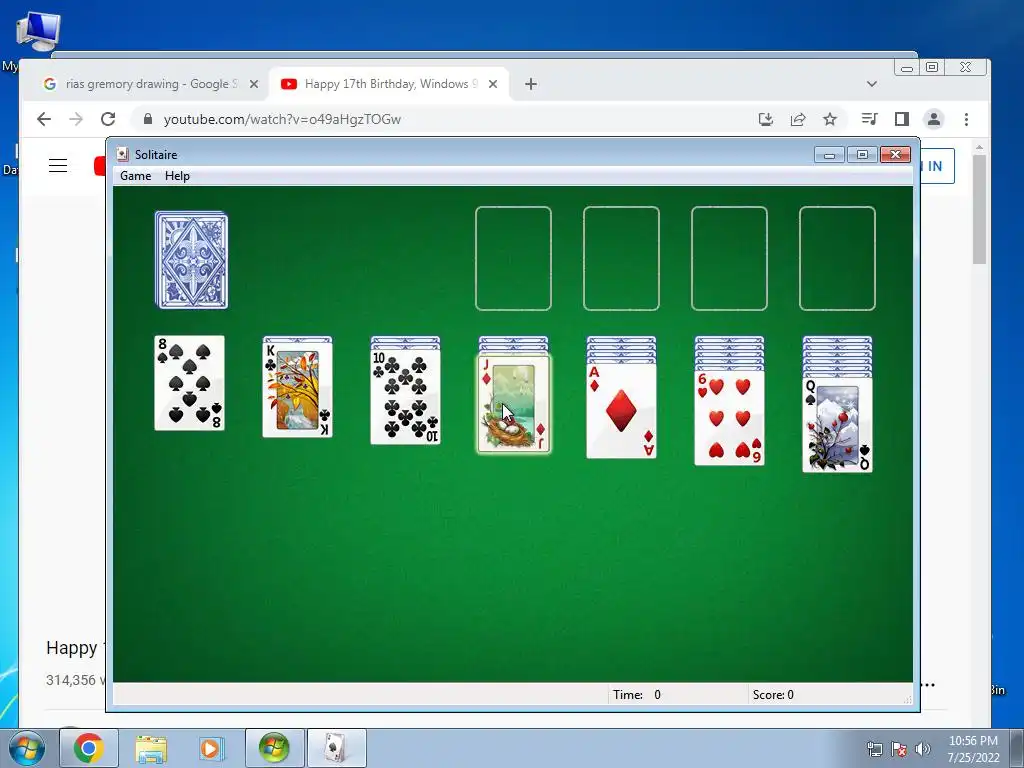Image resolution: width=1024 pixels, height=768 pixels.
Task: Open the YouTube hamburger guide menu
Action: [58, 165]
